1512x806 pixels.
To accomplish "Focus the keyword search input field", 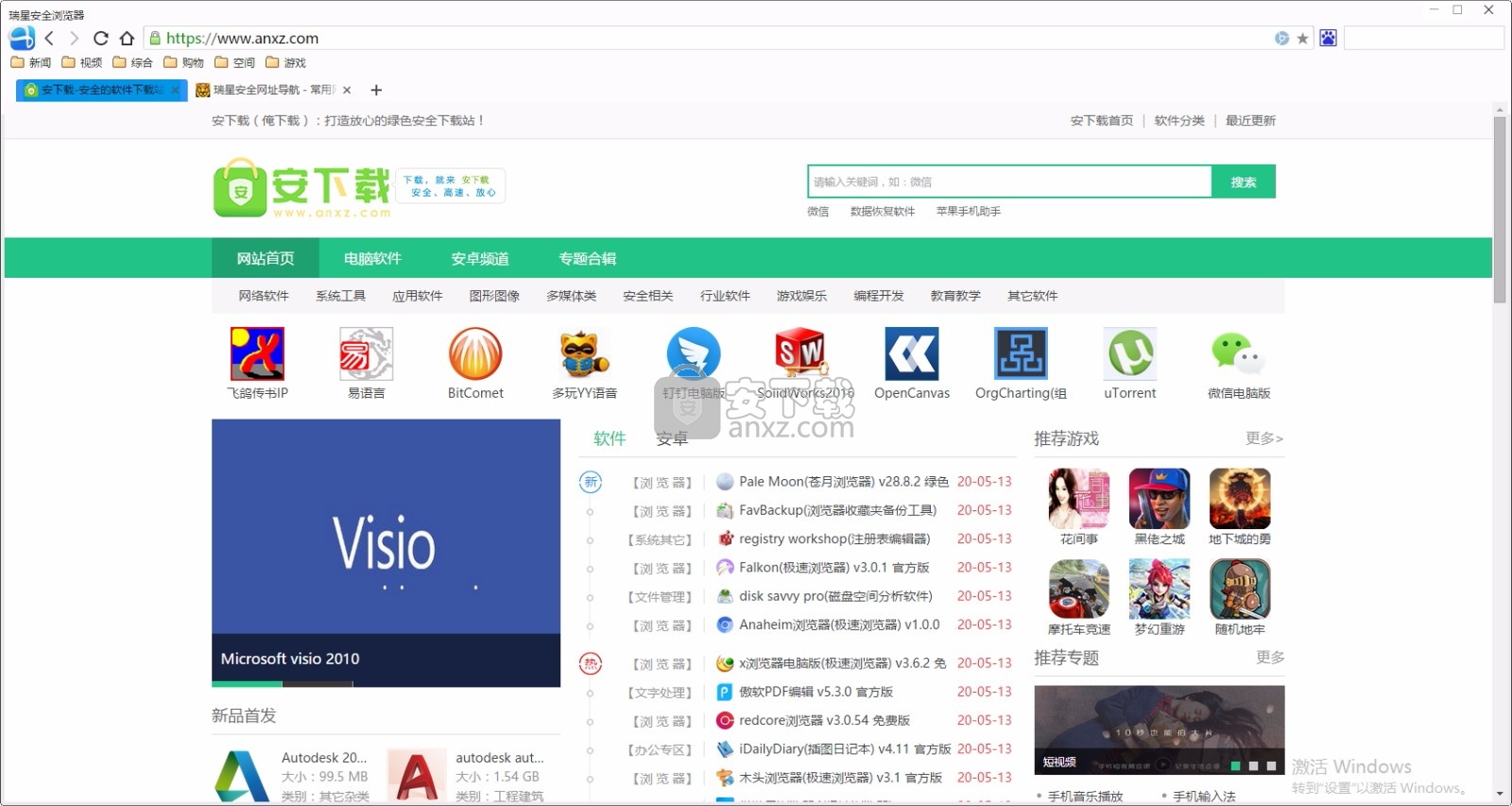I will pos(1009,181).
